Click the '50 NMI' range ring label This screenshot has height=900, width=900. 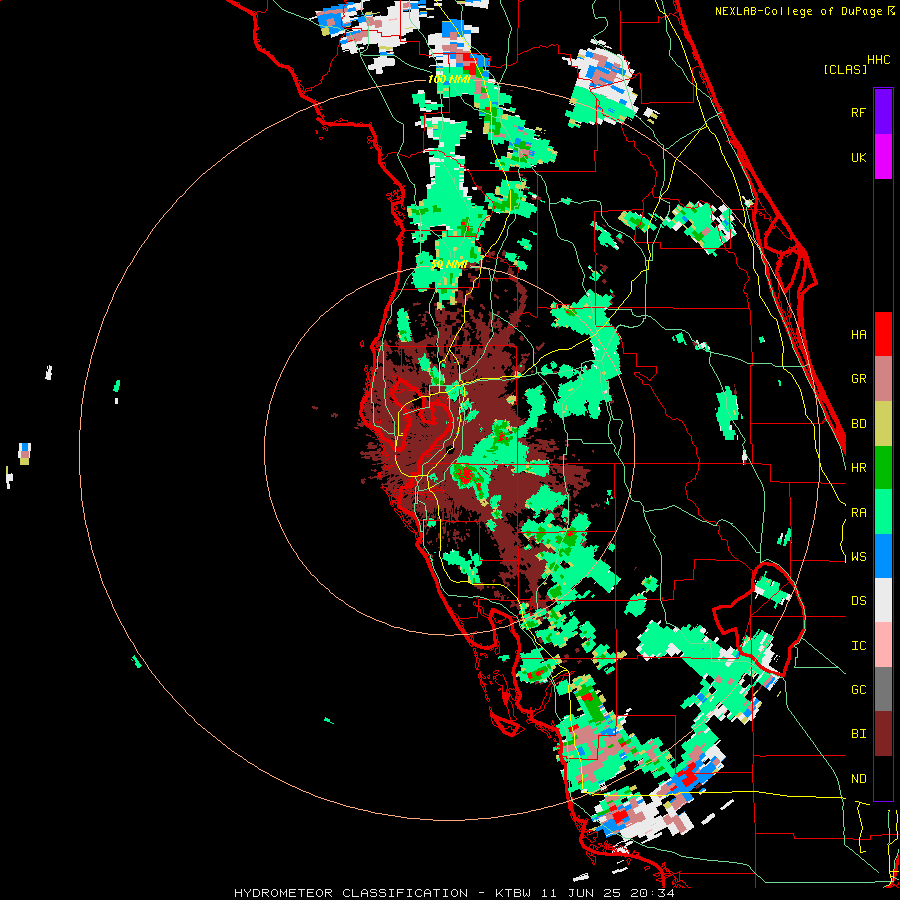pyautogui.click(x=449, y=264)
